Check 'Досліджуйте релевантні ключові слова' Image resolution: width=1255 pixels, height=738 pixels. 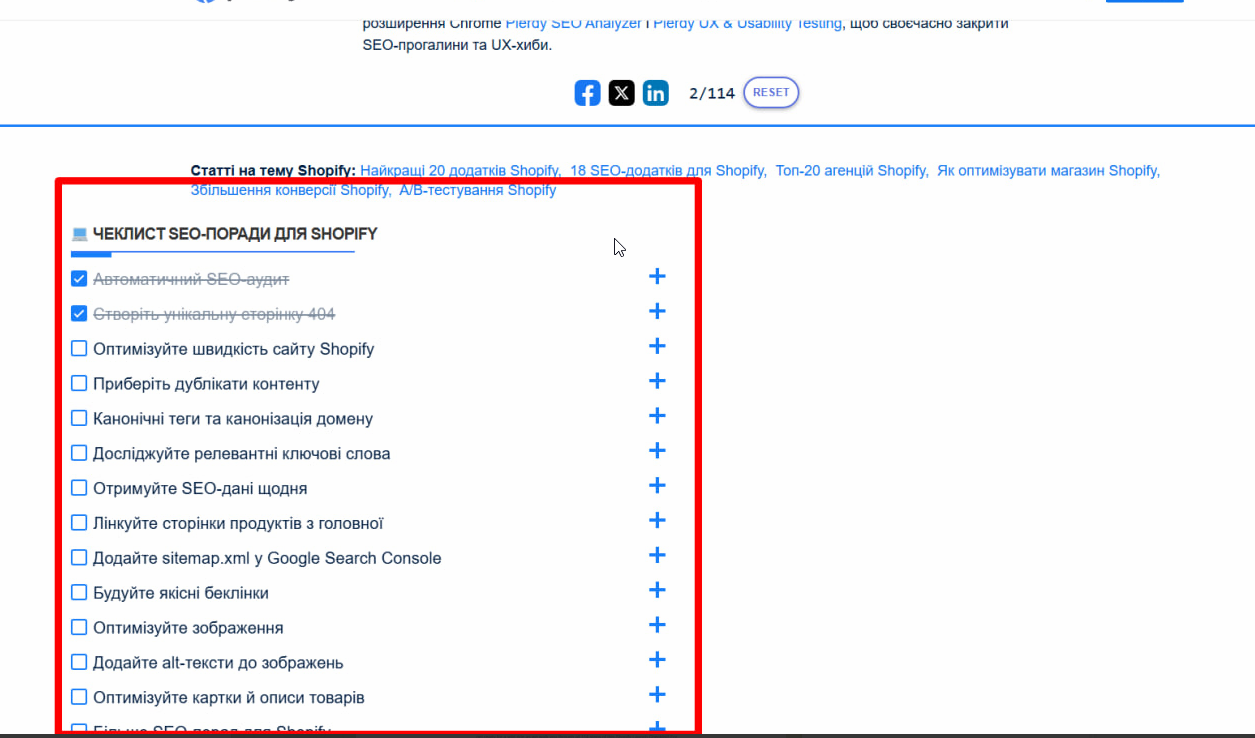(79, 453)
